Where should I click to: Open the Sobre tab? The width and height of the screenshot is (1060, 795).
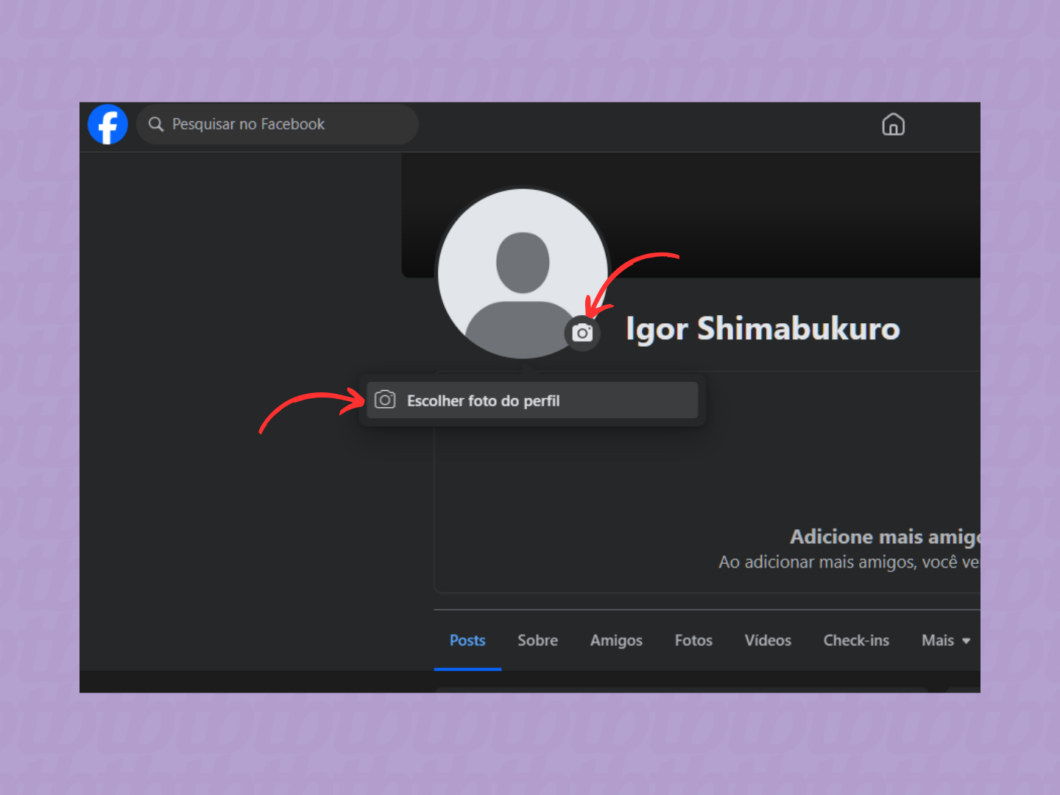pyautogui.click(x=537, y=640)
